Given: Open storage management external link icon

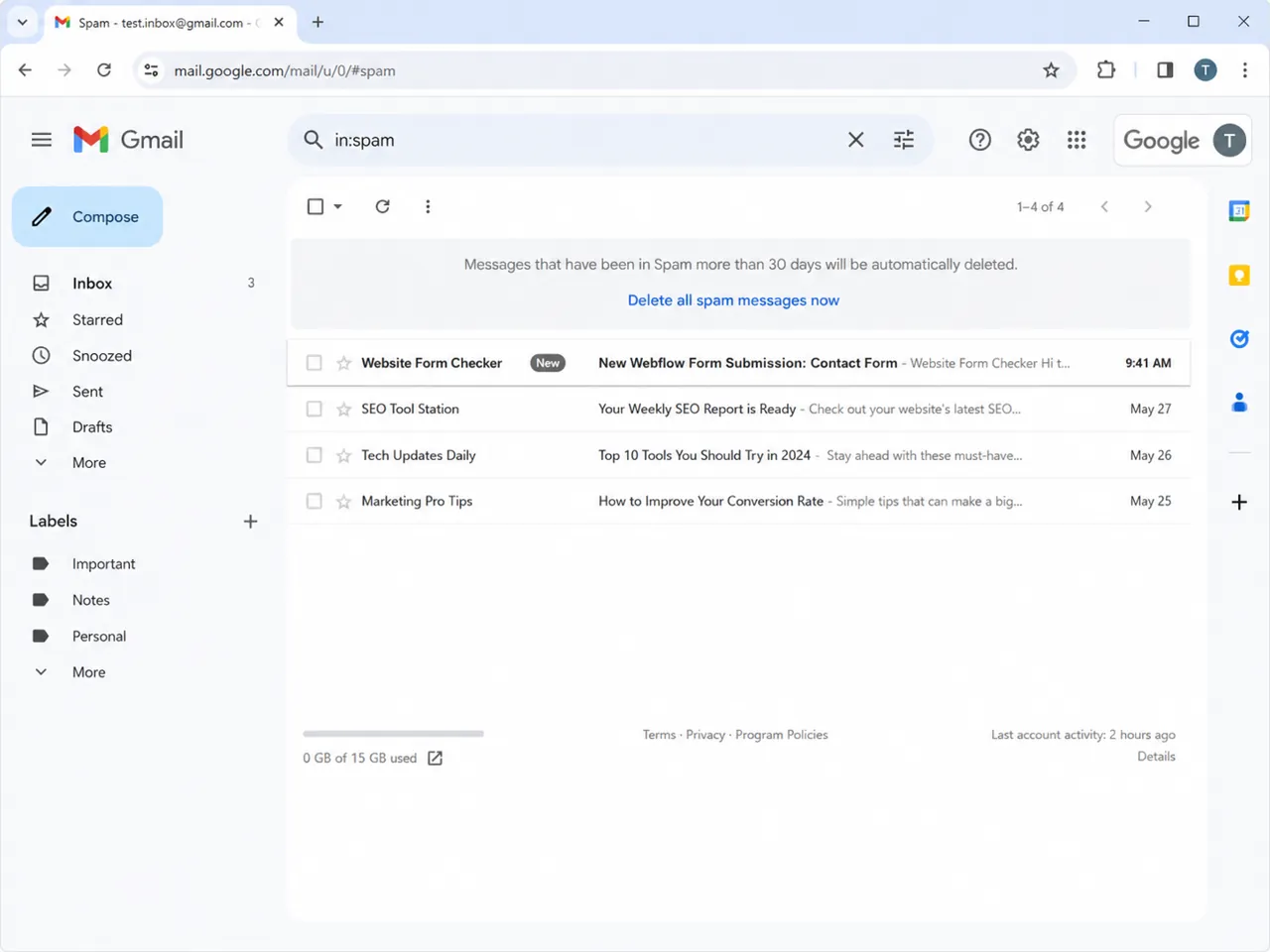Looking at the screenshot, I should pos(435,758).
